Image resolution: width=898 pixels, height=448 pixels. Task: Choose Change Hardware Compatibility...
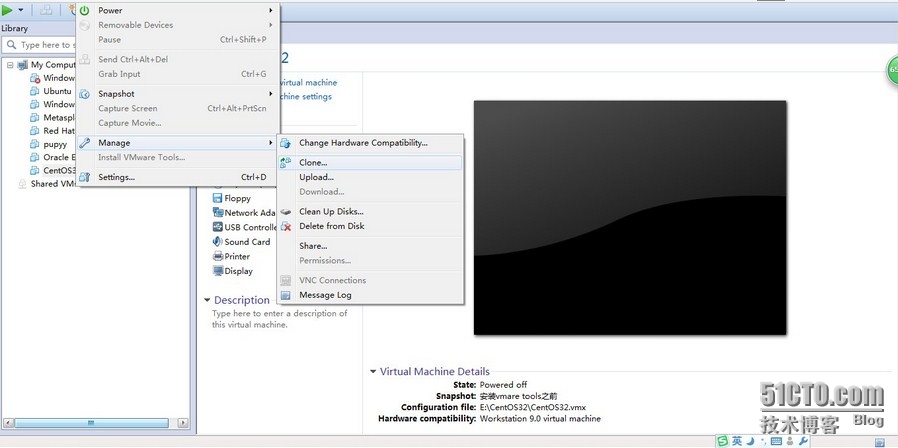click(370, 143)
